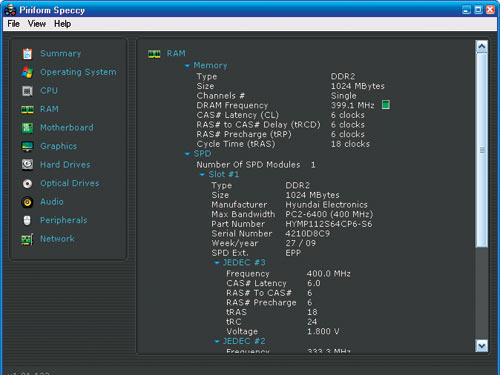
Task: Click the Week/year 27 / 09 value
Action: pos(301,243)
